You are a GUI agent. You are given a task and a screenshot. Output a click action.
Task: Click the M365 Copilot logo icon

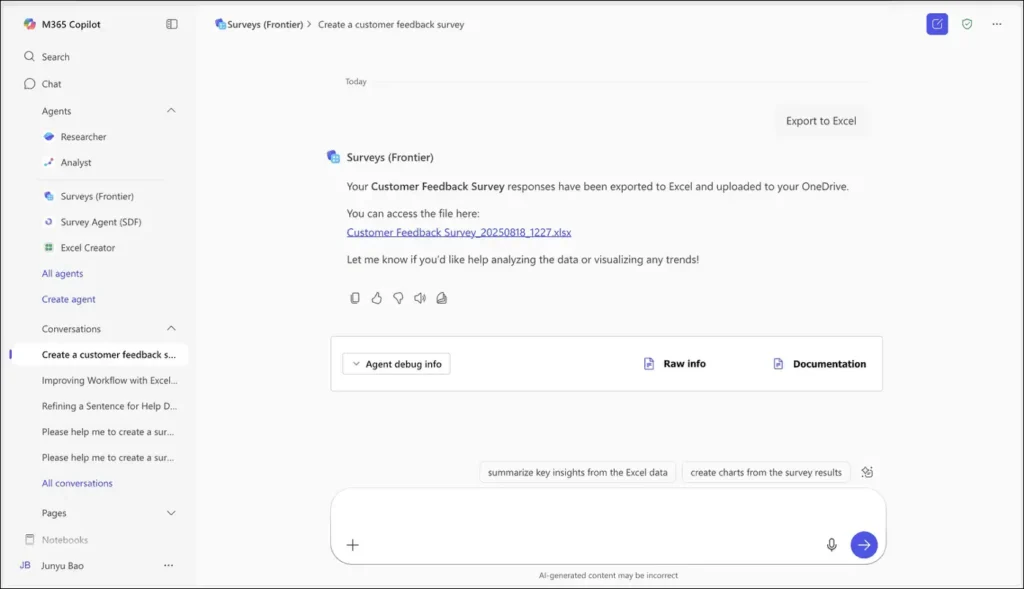(29, 24)
